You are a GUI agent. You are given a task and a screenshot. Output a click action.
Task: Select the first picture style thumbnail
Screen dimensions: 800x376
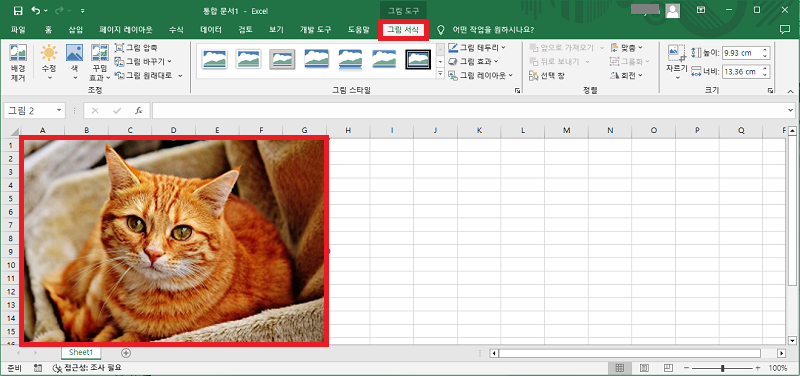(x=215, y=59)
